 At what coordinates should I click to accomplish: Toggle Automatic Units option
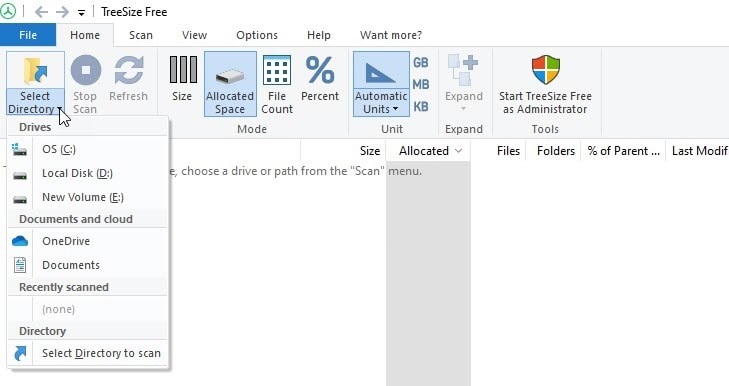pyautogui.click(x=381, y=84)
